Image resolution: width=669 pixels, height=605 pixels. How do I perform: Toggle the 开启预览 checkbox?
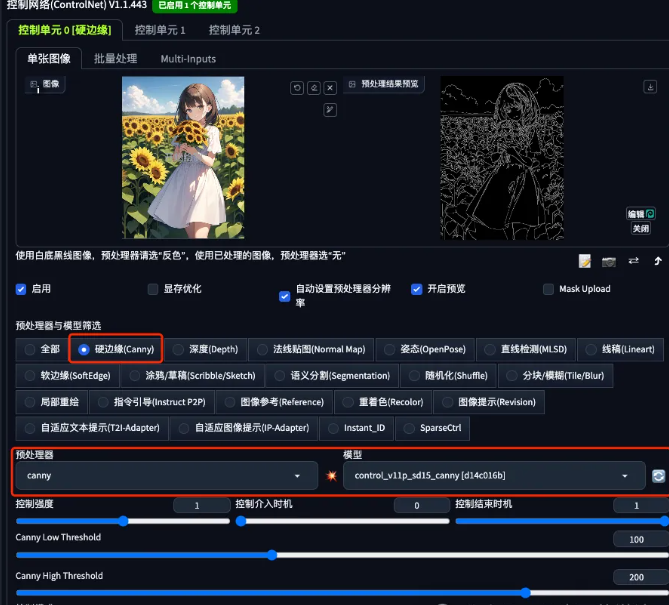[x=416, y=289]
